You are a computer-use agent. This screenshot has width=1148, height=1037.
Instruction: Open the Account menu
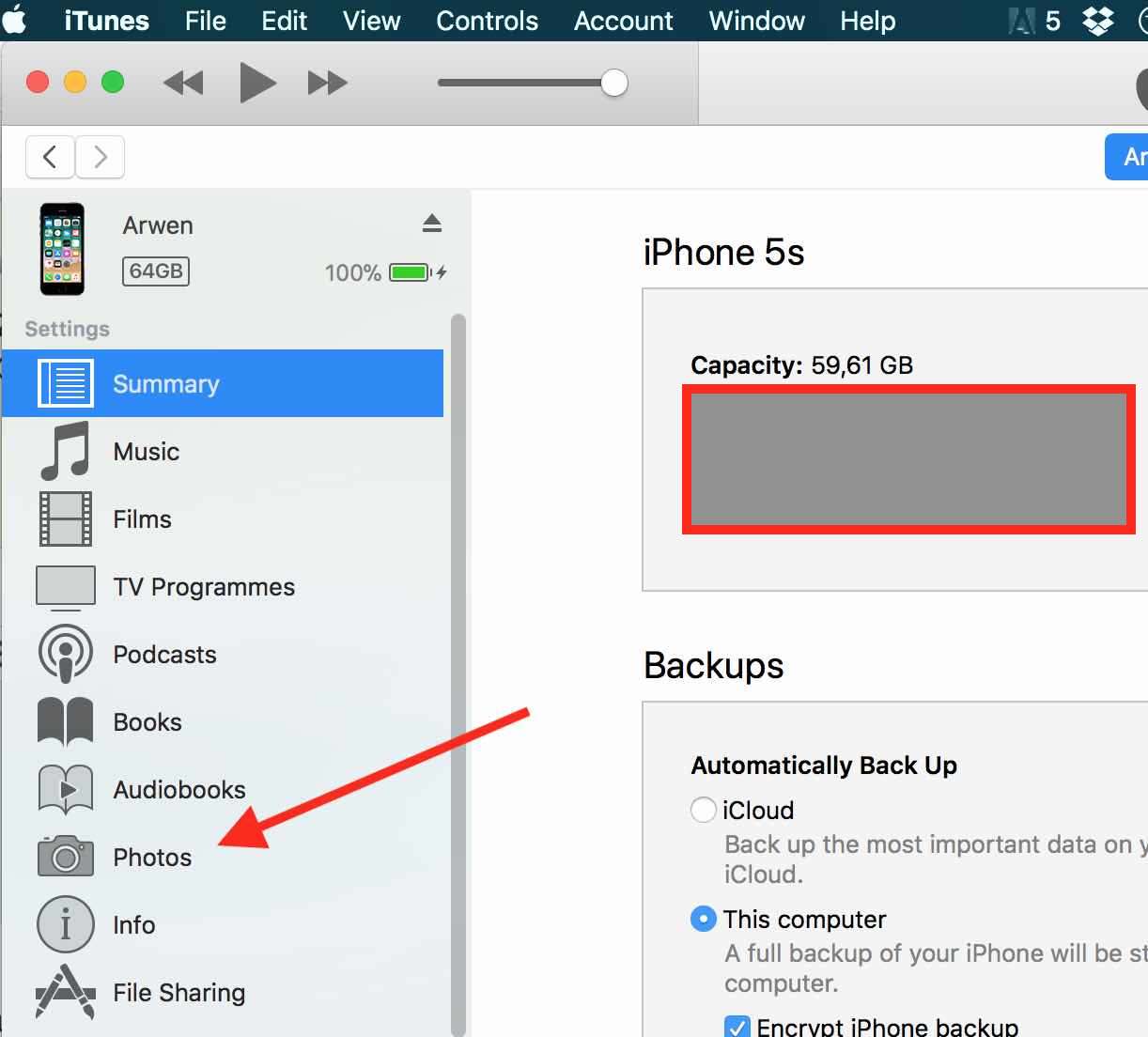pyautogui.click(x=624, y=21)
